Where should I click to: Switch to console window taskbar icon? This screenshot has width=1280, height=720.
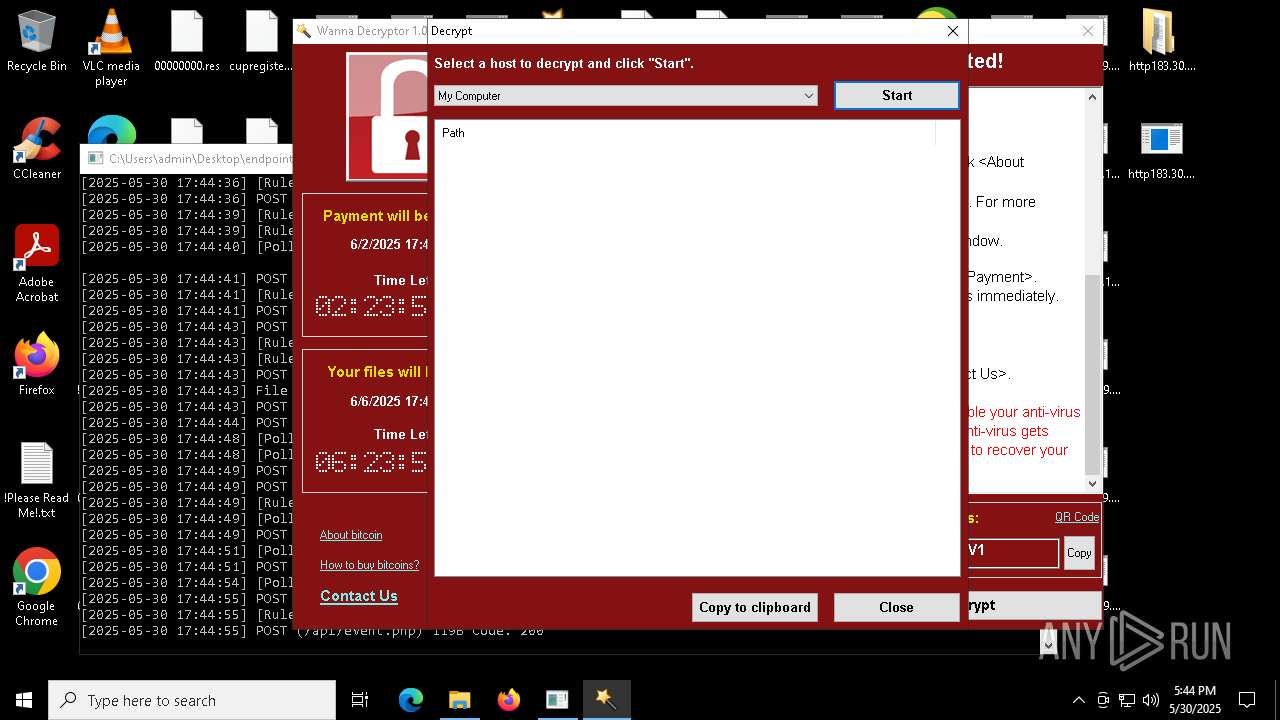tap(557, 700)
